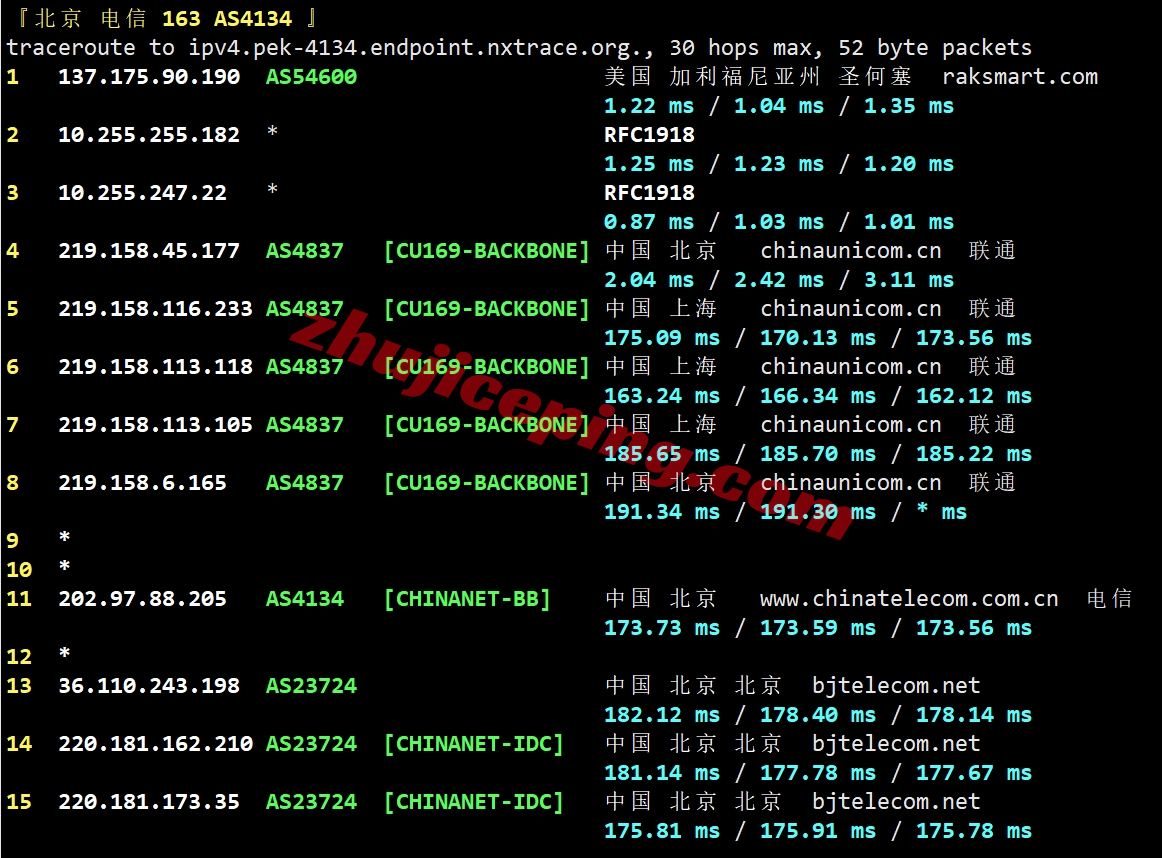Viewport: 1162px width, 858px height.
Task: Click the [CHINANET-BB] tag
Action: tap(467, 599)
